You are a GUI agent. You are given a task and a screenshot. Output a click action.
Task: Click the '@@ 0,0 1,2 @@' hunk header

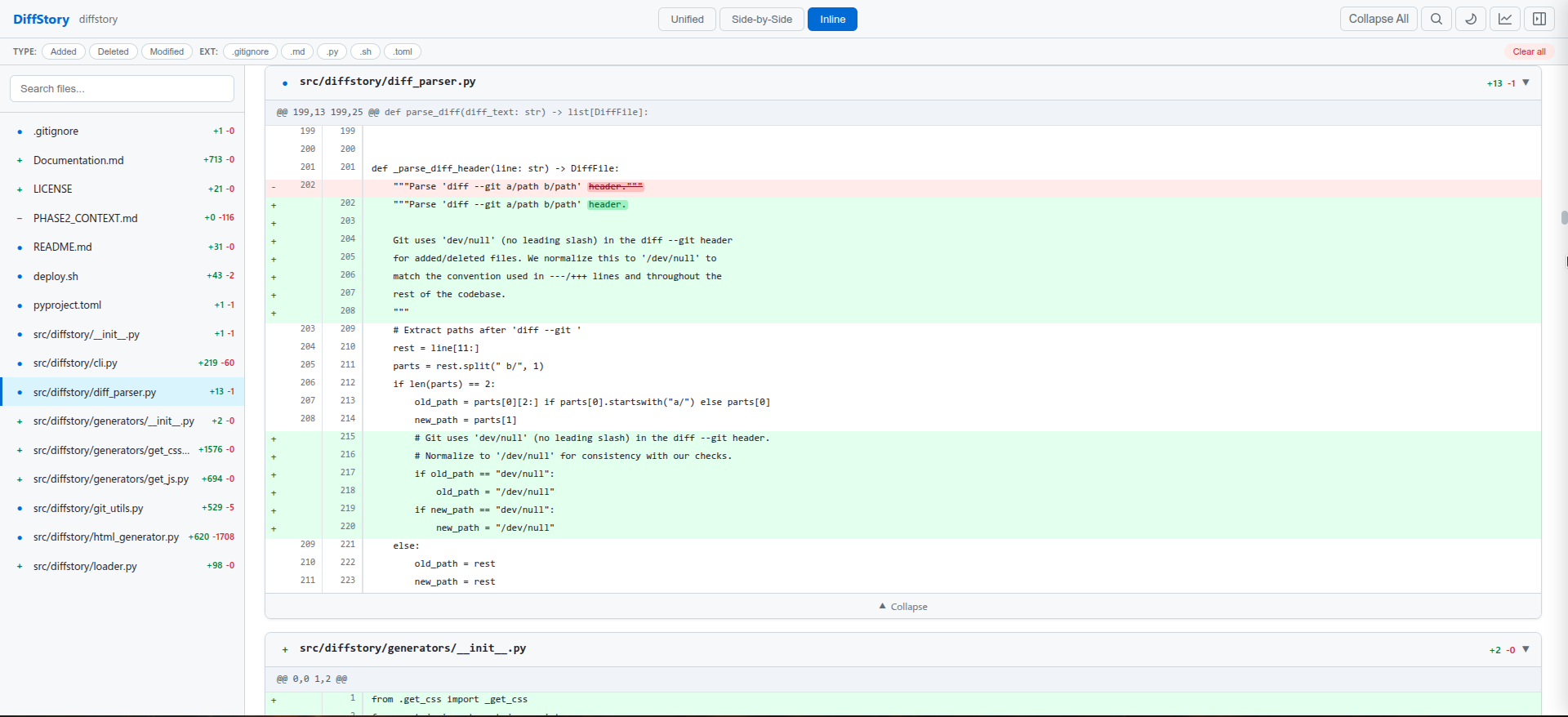(x=902, y=679)
